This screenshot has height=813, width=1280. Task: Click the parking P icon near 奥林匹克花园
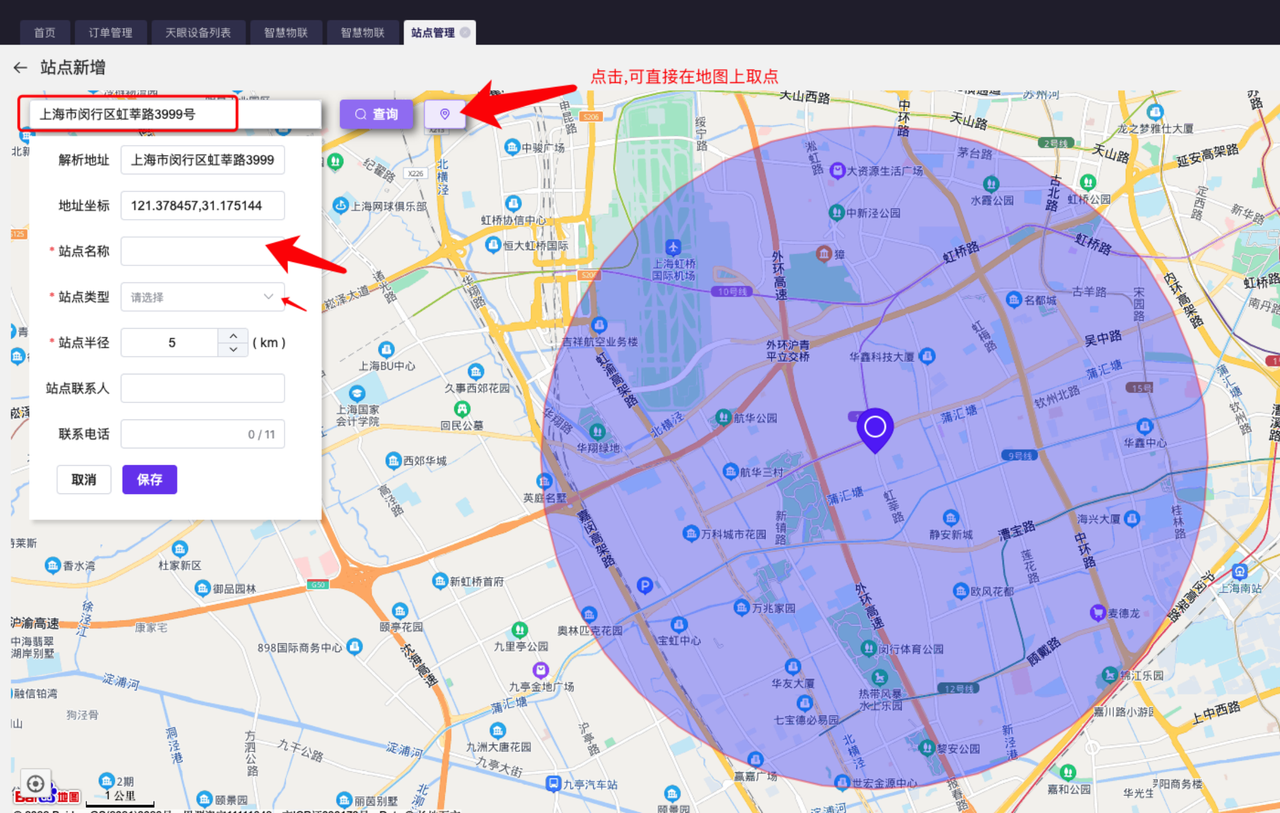tap(645, 586)
